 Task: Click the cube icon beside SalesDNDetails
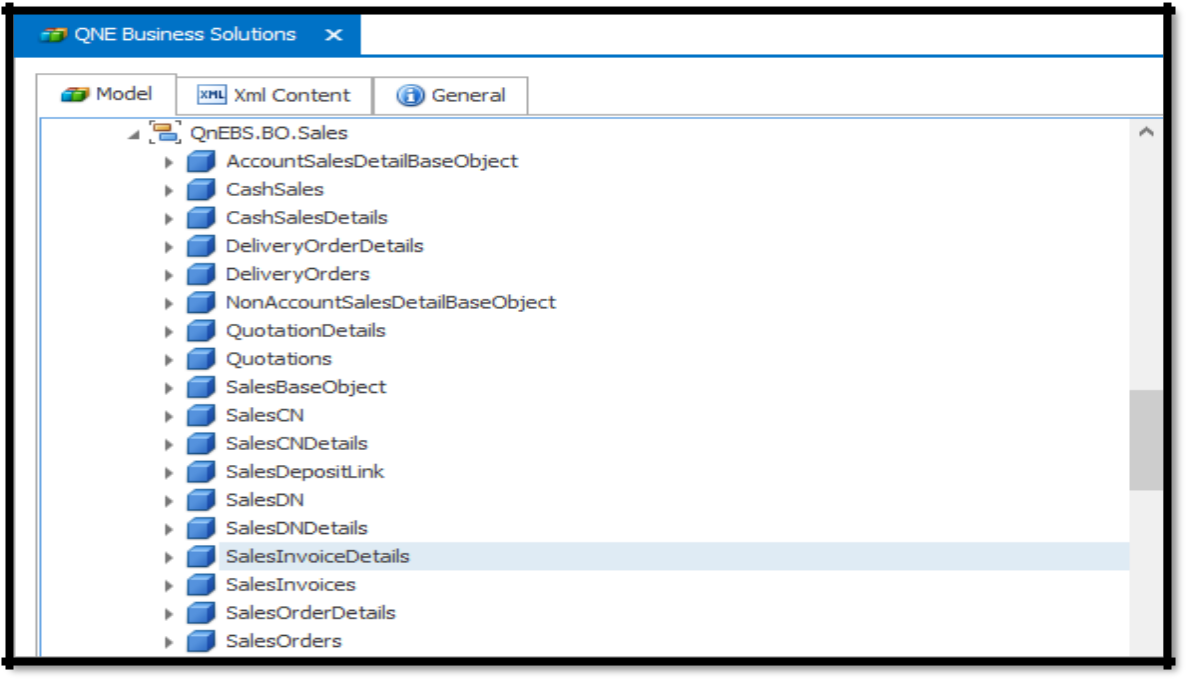(x=201, y=528)
